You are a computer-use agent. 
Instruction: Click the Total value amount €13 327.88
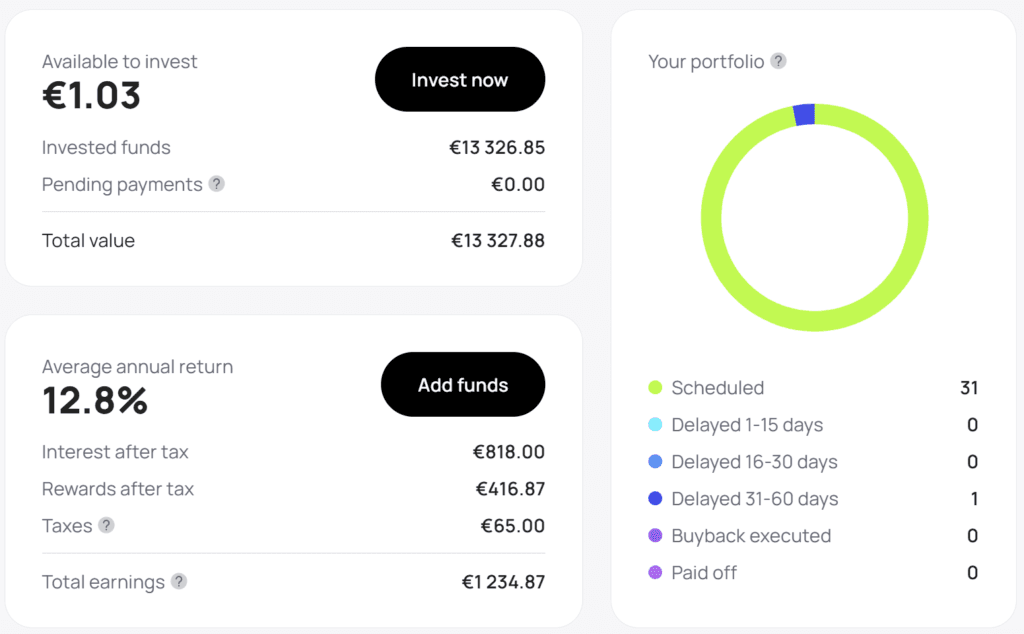[498, 240]
